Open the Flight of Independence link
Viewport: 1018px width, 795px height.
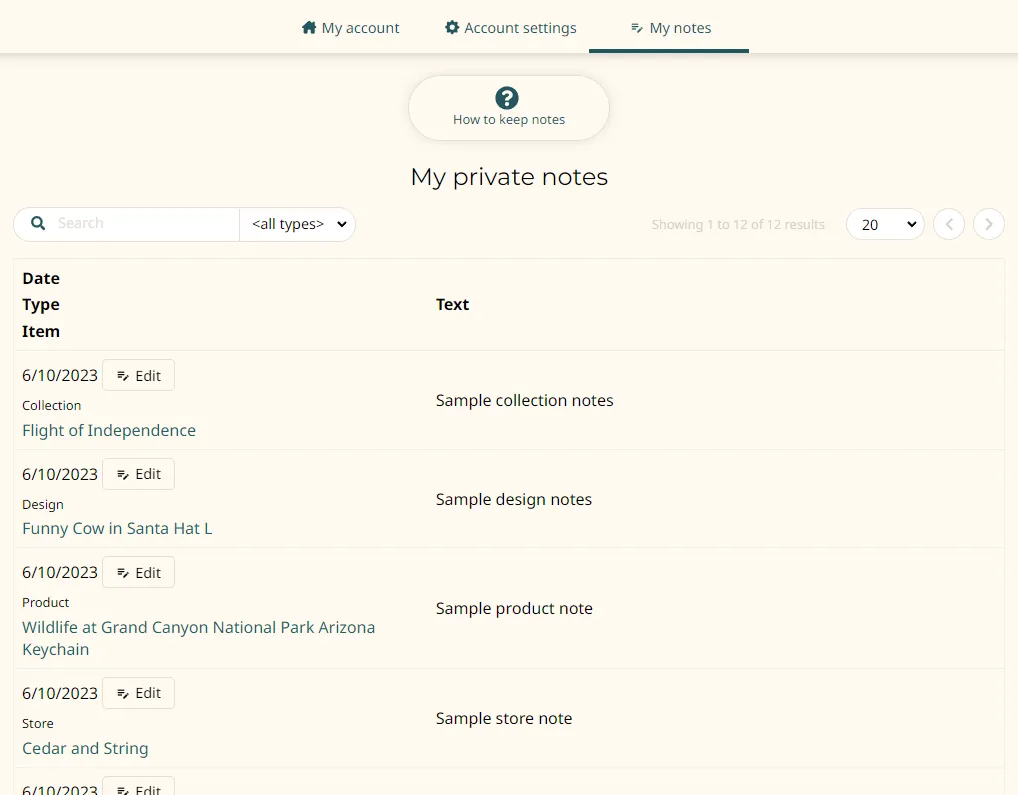tap(109, 431)
